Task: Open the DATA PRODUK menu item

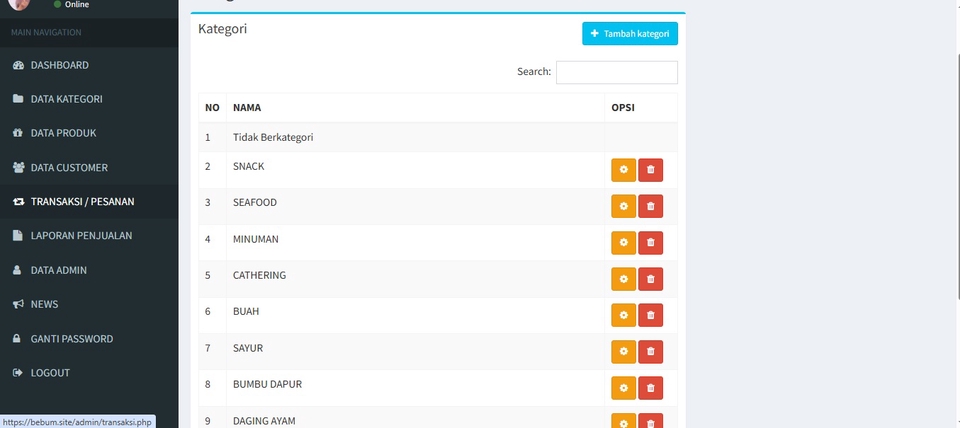Action: [89, 133]
